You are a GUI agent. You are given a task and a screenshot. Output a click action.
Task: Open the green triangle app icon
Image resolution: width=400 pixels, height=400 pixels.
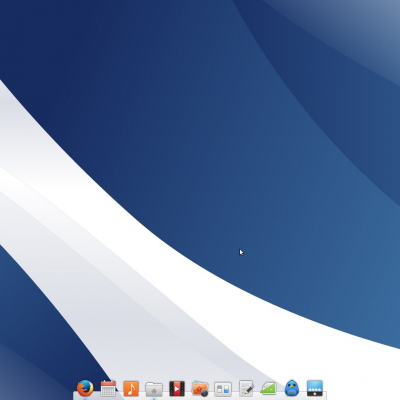[268, 389]
